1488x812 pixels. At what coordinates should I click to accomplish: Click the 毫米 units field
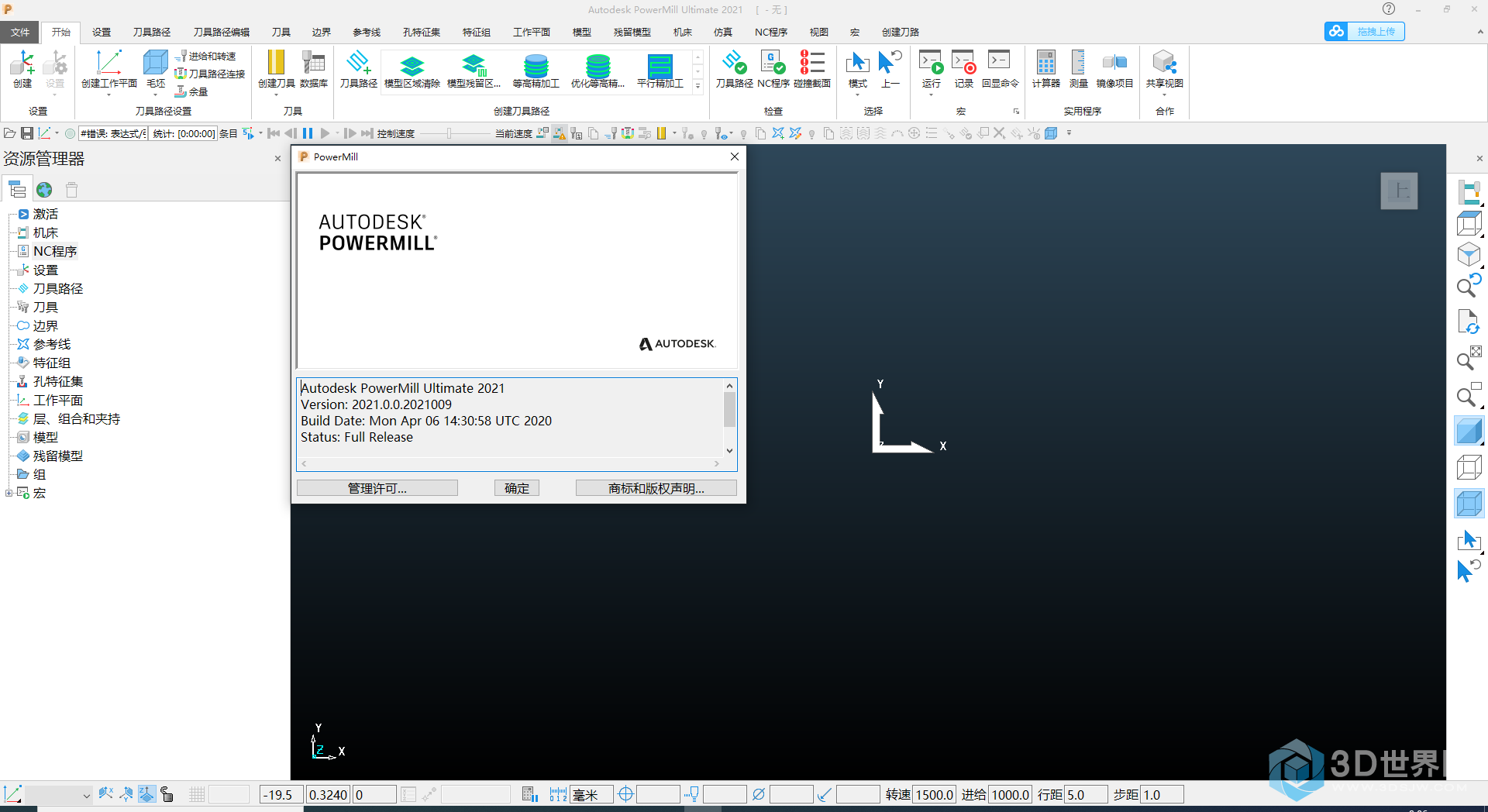(x=592, y=794)
